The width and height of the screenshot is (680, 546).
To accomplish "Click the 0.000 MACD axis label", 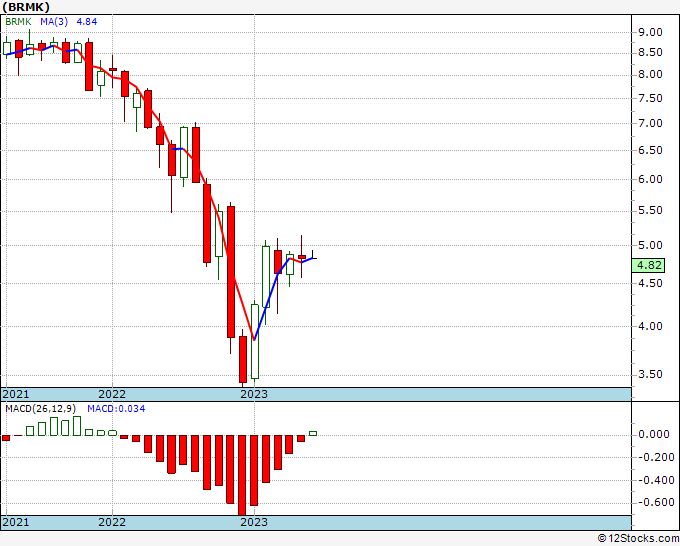I will (654, 435).
